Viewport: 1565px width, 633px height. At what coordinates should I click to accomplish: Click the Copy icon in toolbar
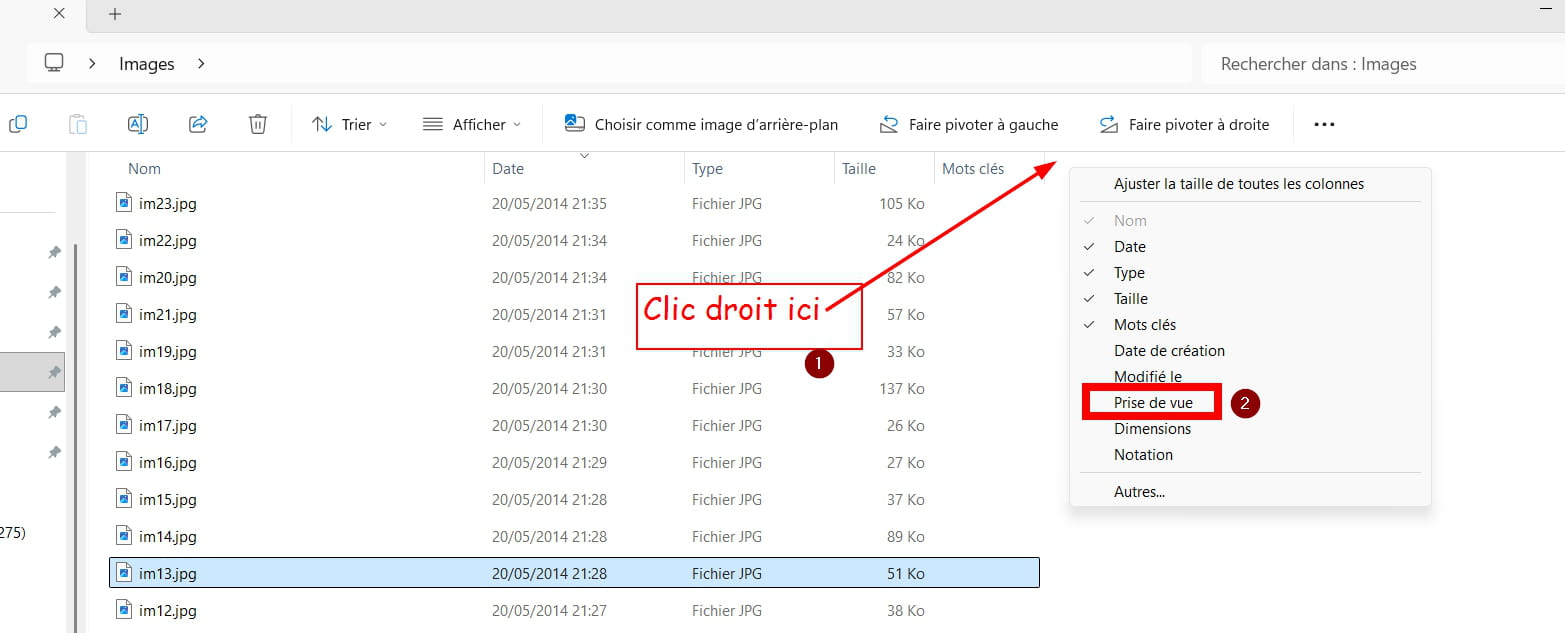(18, 124)
